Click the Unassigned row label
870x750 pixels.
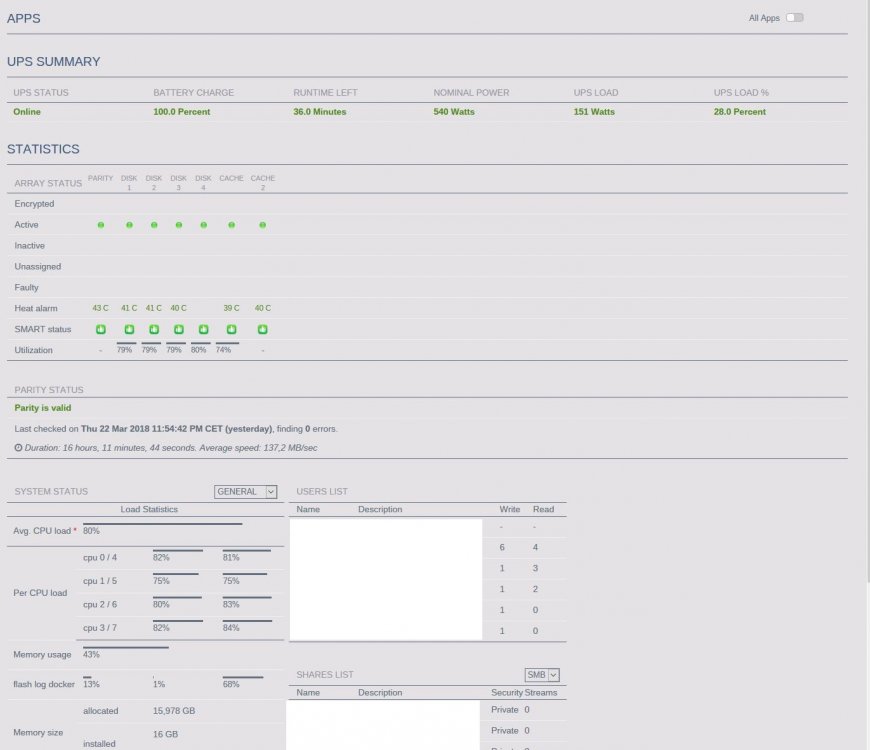(38, 266)
